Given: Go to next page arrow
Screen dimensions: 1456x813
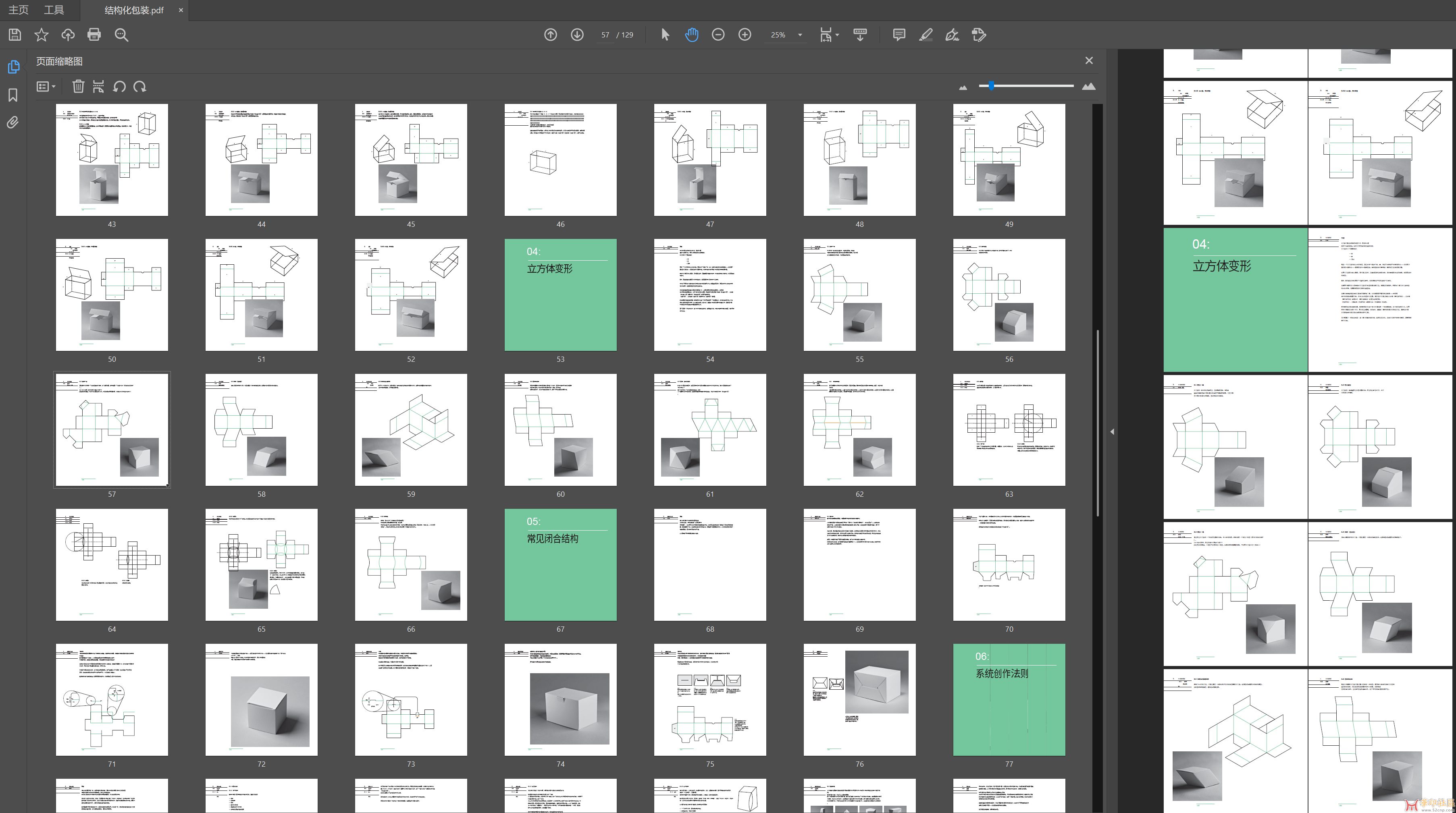Looking at the screenshot, I should 577,35.
